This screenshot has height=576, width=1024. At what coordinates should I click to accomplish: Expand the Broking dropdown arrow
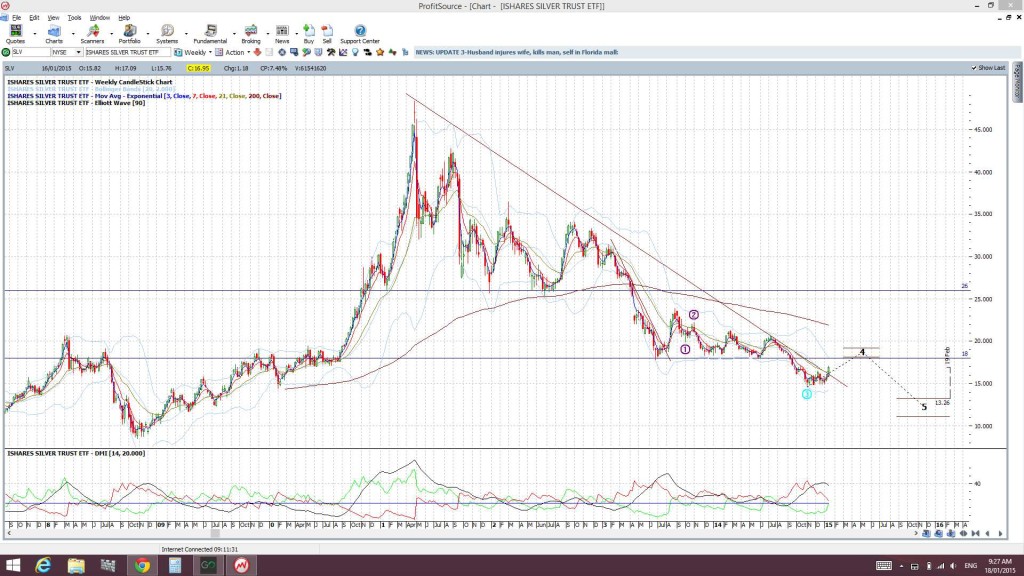pos(268,33)
